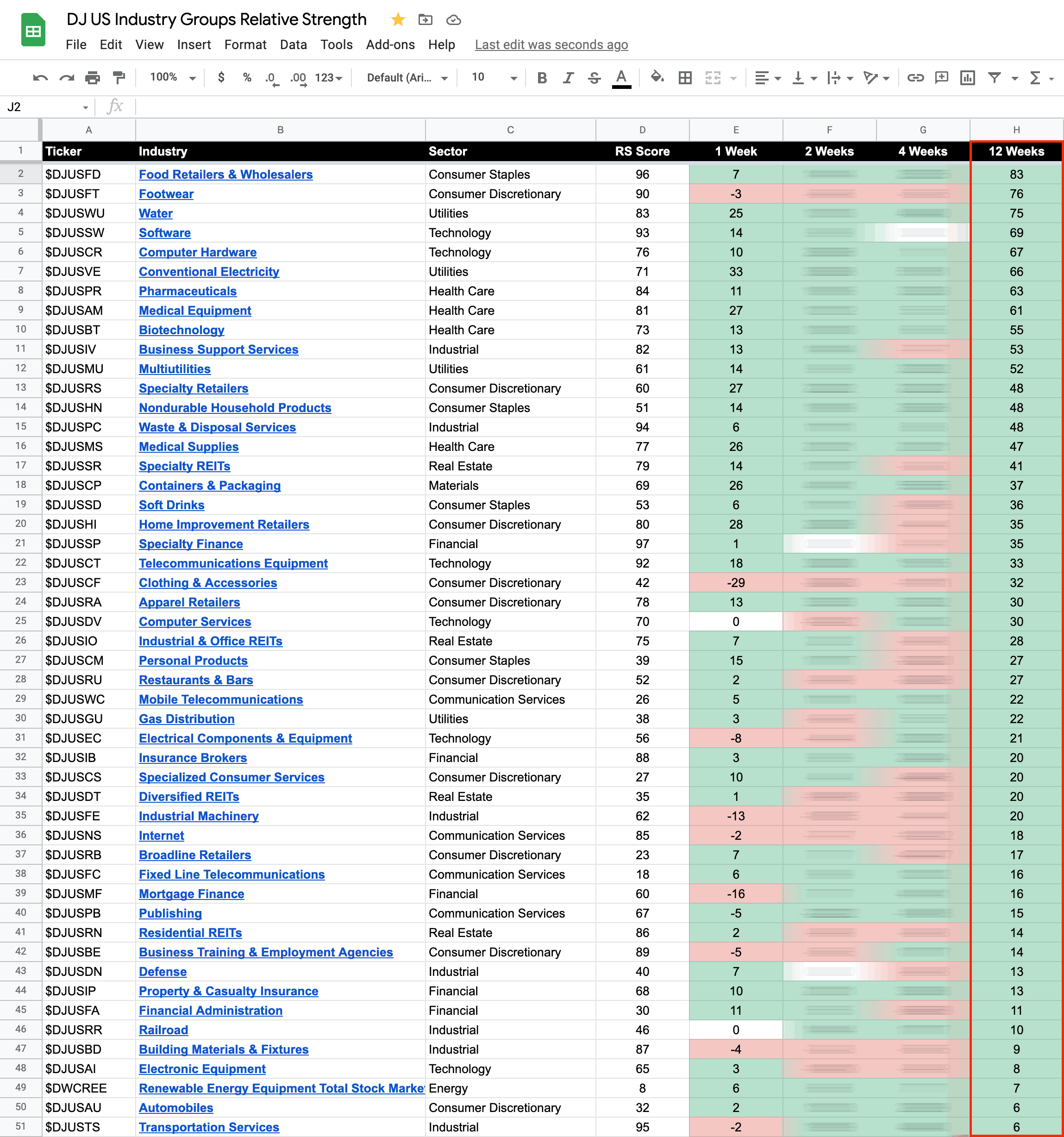1064x1137 pixels.
Task: Open the Footwear link
Action: pos(167,194)
